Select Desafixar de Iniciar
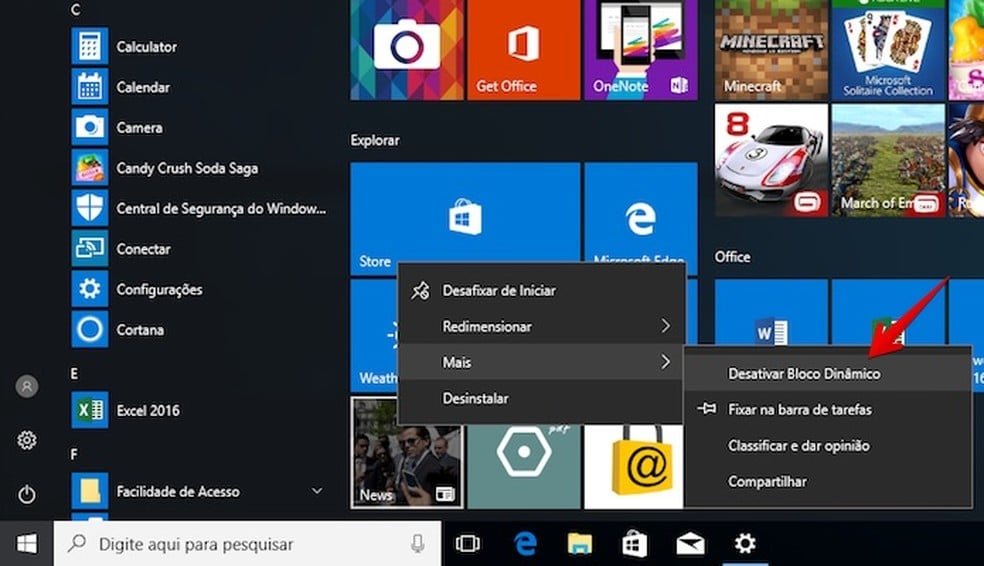The width and height of the screenshot is (984, 566). pyautogui.click(x=498, y=291)
